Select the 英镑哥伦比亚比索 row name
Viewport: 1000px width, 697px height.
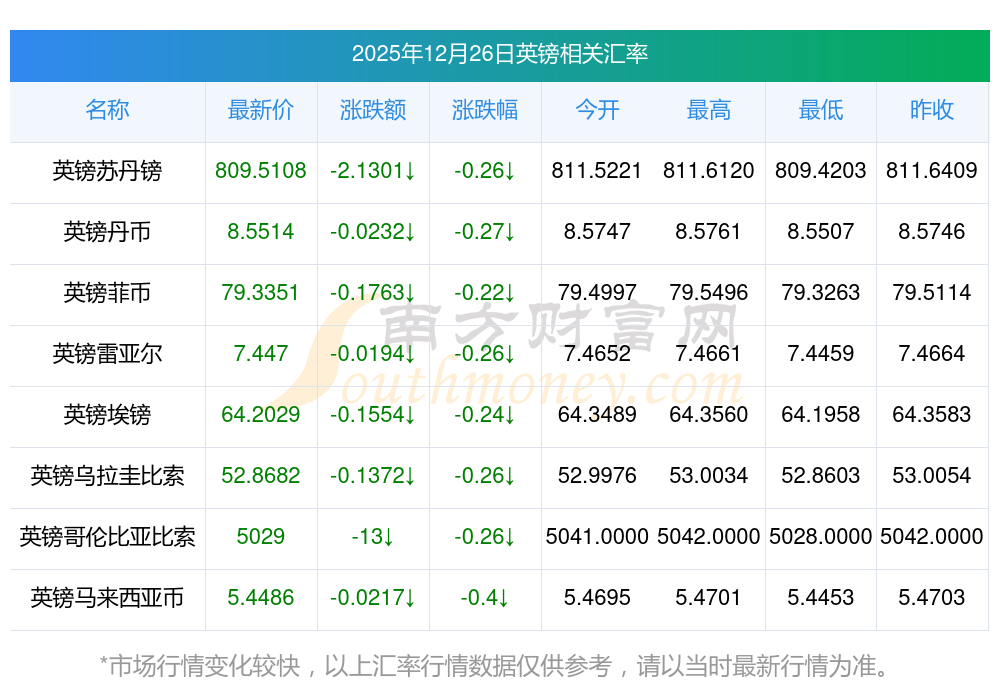[107, 536]
